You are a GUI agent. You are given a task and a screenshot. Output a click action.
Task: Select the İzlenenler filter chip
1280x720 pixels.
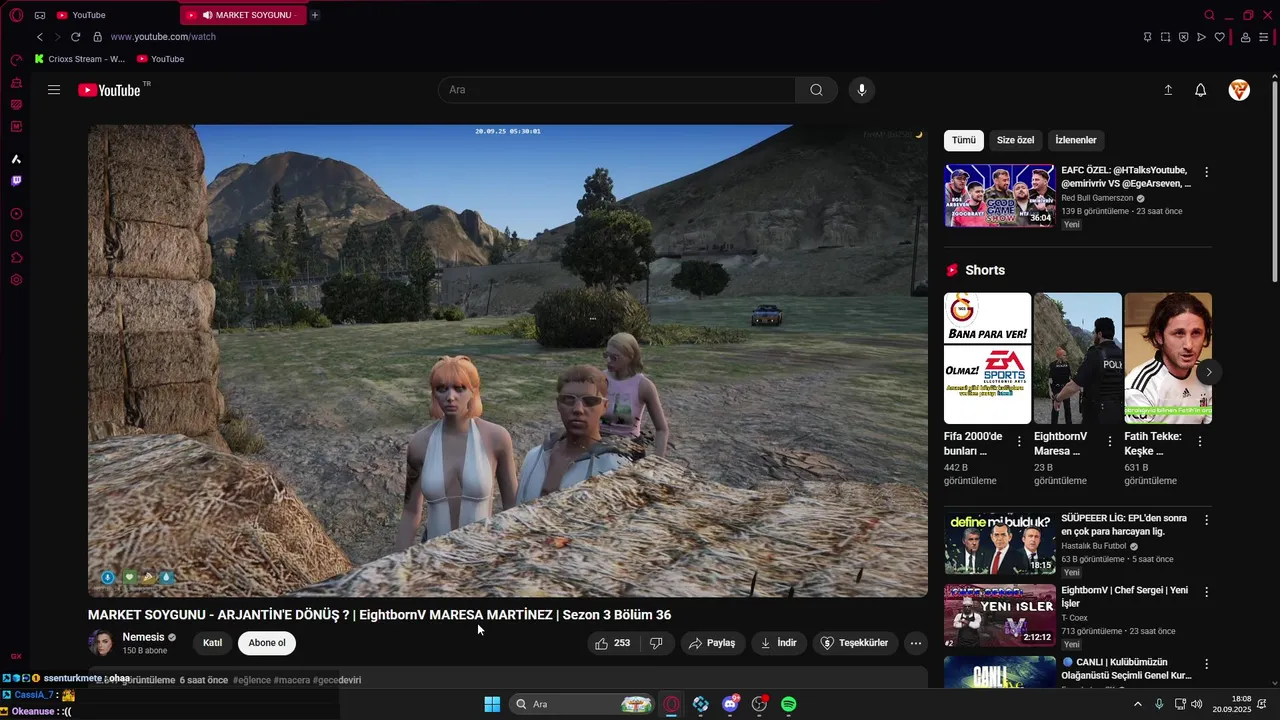pos(1076,140)
